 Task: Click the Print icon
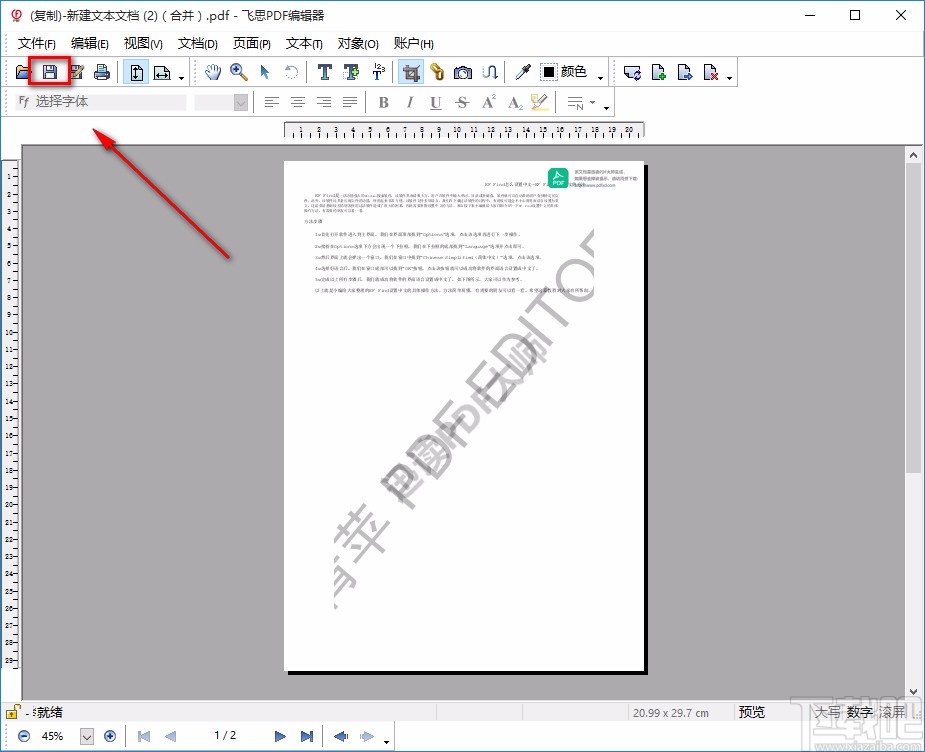tap(101, 71)
